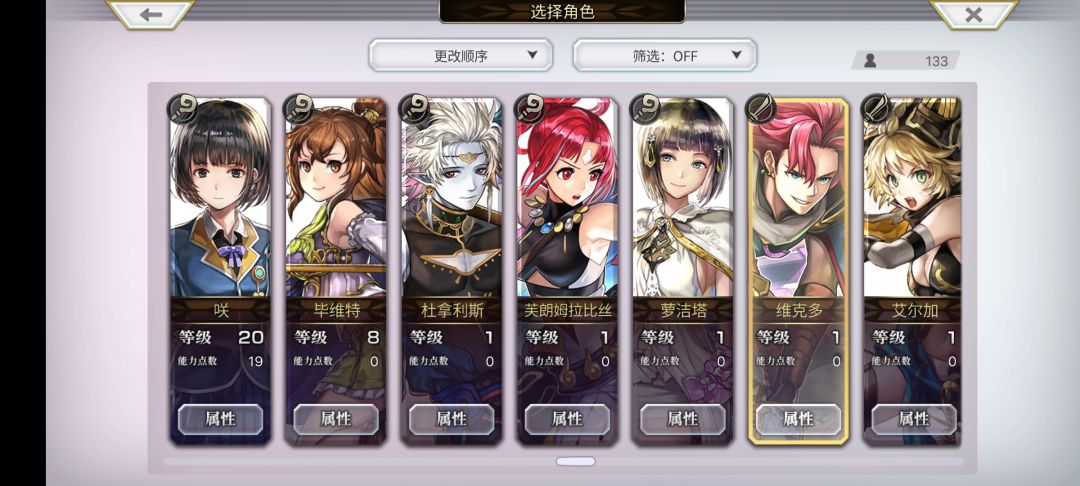Select the 萝洁塔 character portrait
The image size is (1080, 486).
(x=683, y=198)
